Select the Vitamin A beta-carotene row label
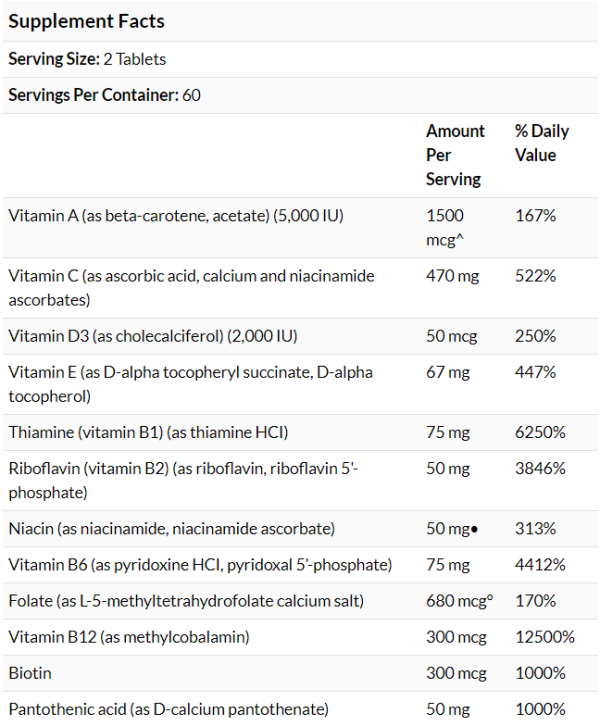 pos(176,216)
